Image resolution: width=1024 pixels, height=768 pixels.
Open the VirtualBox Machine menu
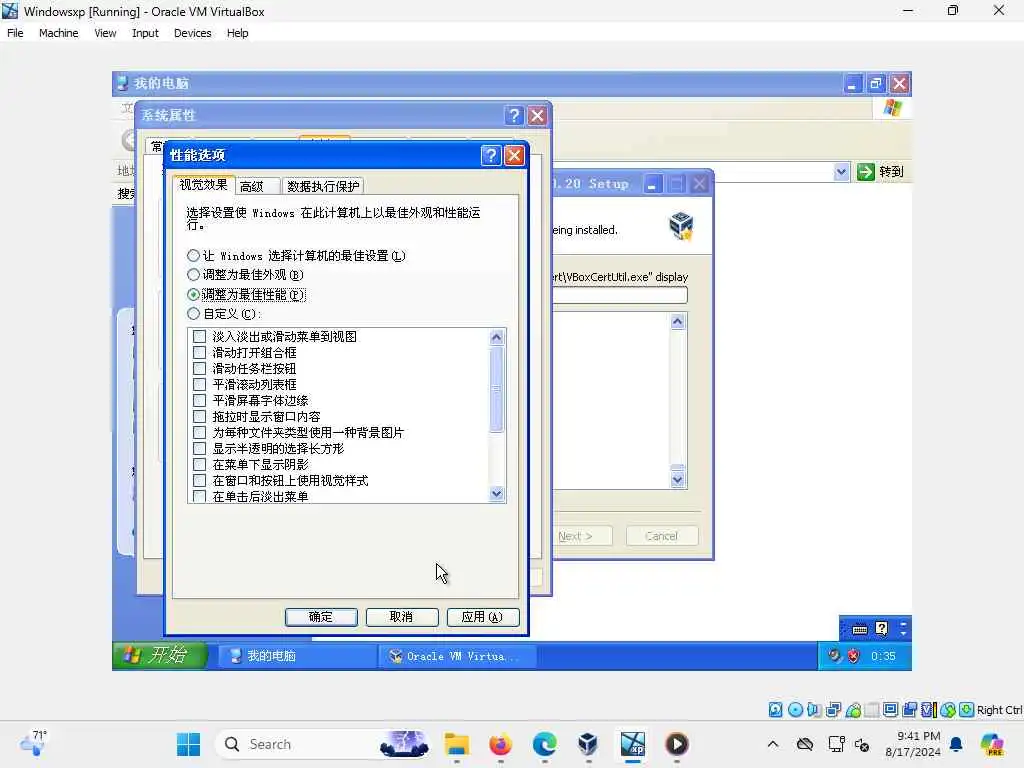58,33
